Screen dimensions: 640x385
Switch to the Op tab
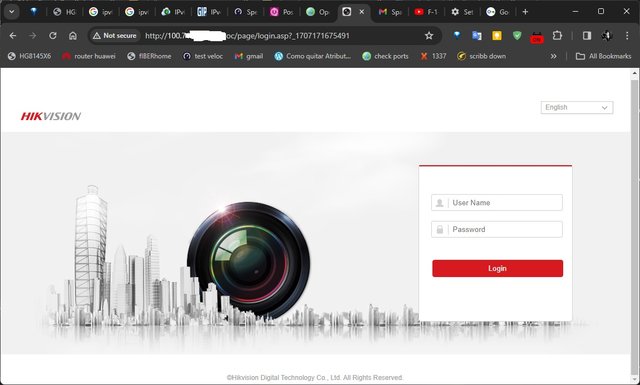pyautogui.click(x=318, y=12)
